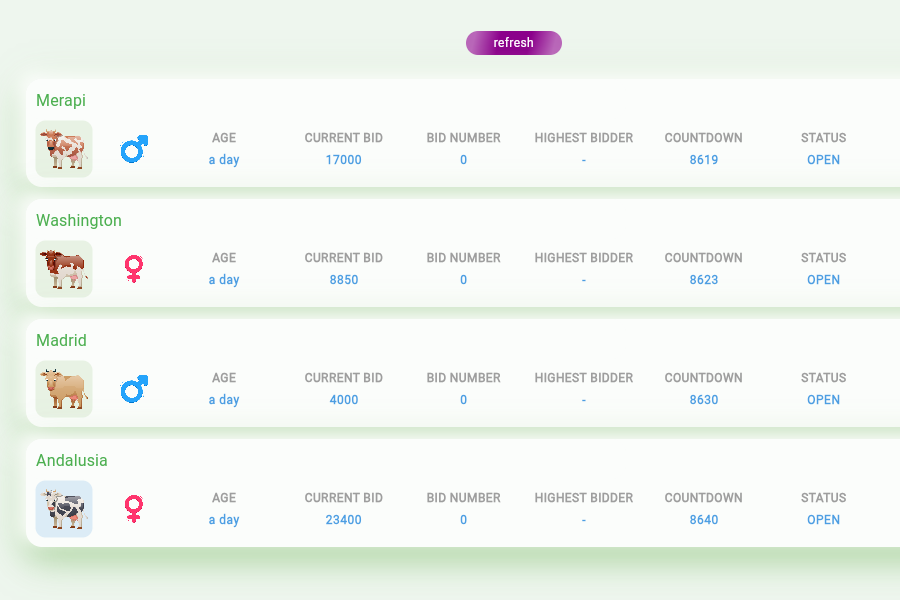Open Merapi cow thumbnail image
The image size is (900, 600).
64,149
